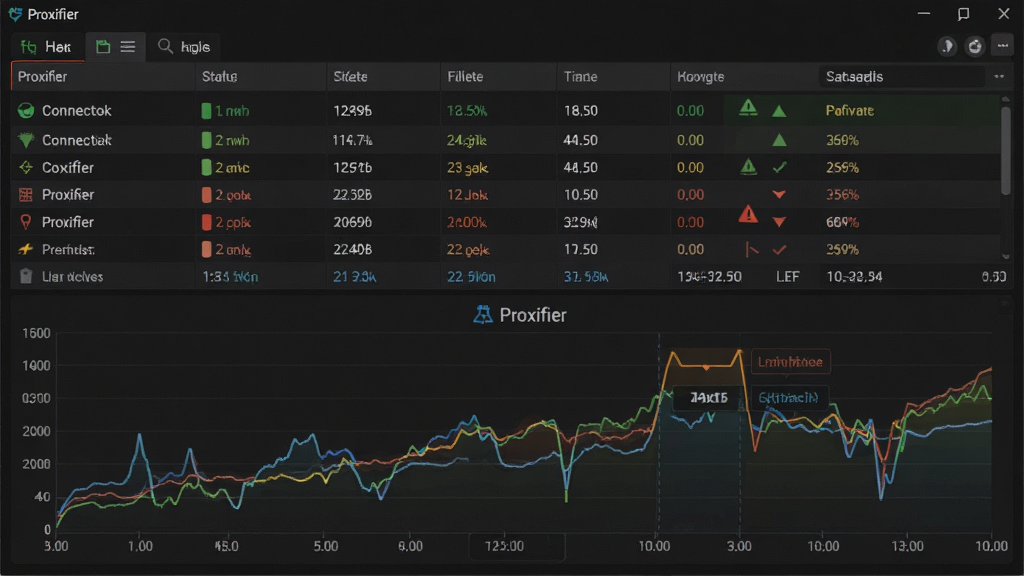Click the Pafivate status cell
Screen dimensions: 1024x576
coord(850,110)
